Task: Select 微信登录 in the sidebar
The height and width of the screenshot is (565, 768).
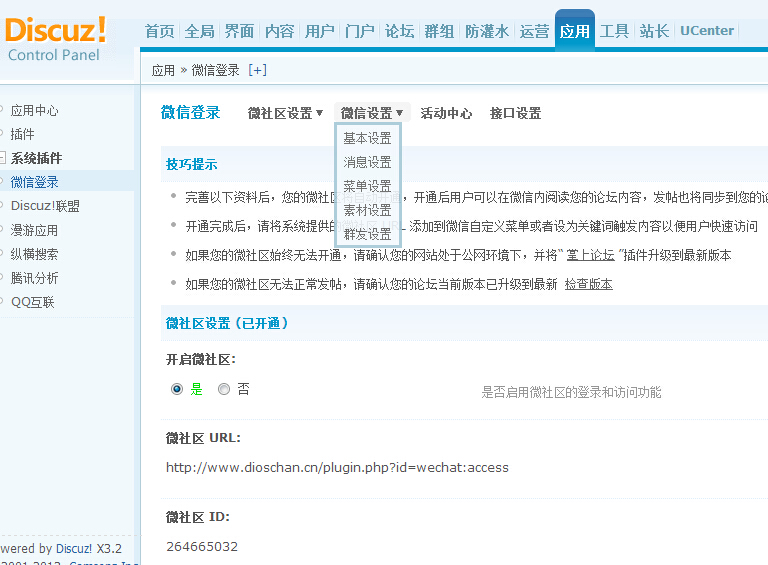Action: (x=34, y=182)
